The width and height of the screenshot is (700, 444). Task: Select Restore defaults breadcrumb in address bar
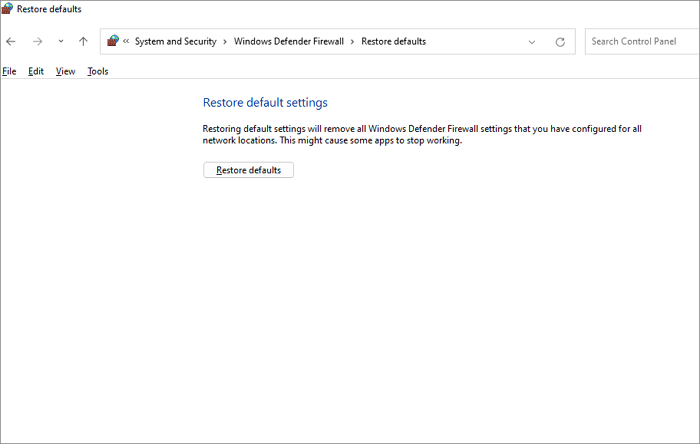click(393, 42)
